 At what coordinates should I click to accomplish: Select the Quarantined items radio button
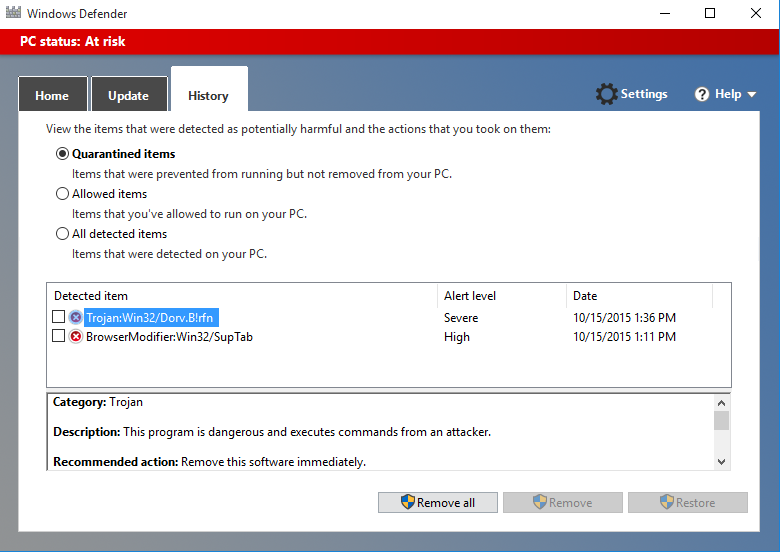(62, 154)
